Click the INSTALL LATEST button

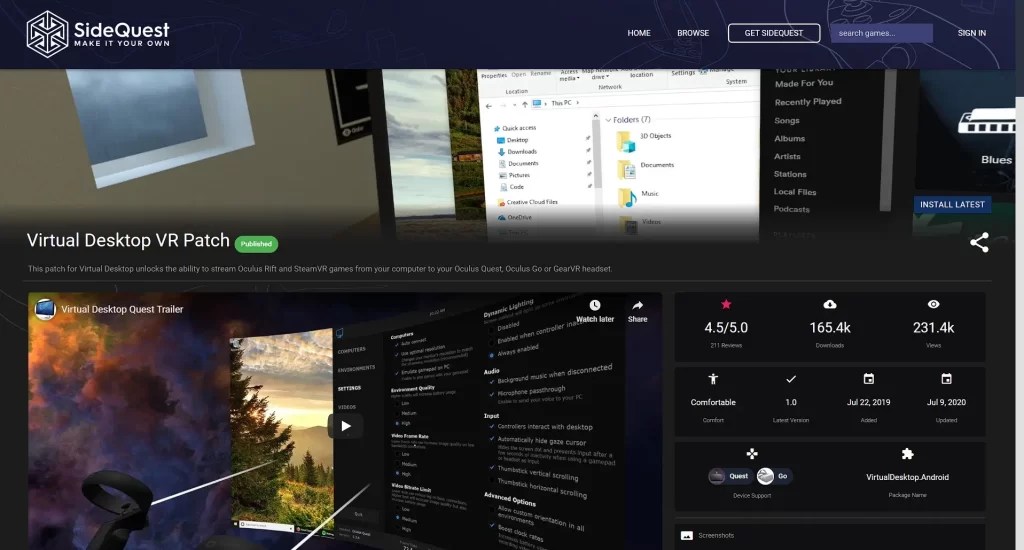pos(952,204)
